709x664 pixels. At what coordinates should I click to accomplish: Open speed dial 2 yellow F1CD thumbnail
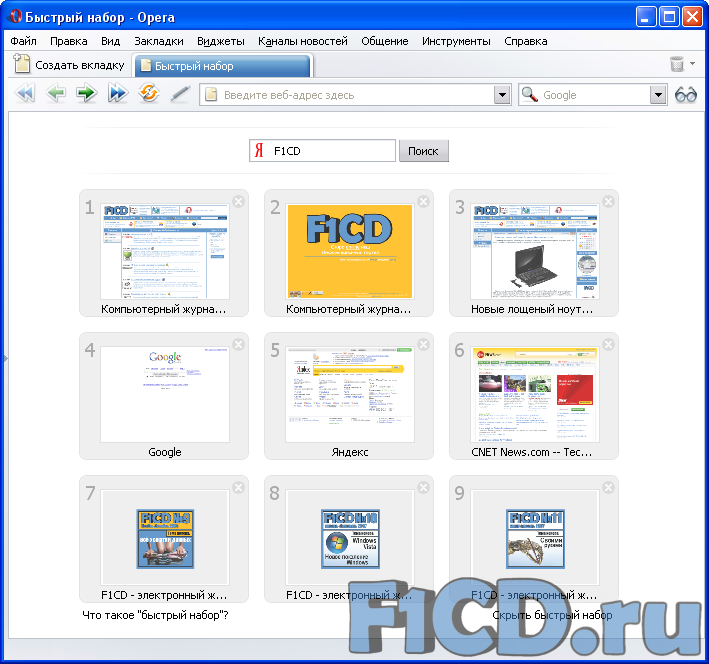[x=350, y=251]
